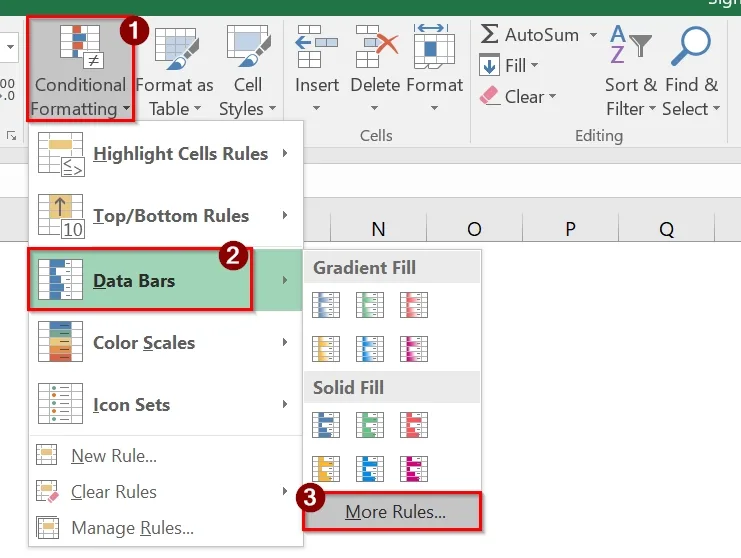Apply Solid Fill red data bar

tap(414, 425)
